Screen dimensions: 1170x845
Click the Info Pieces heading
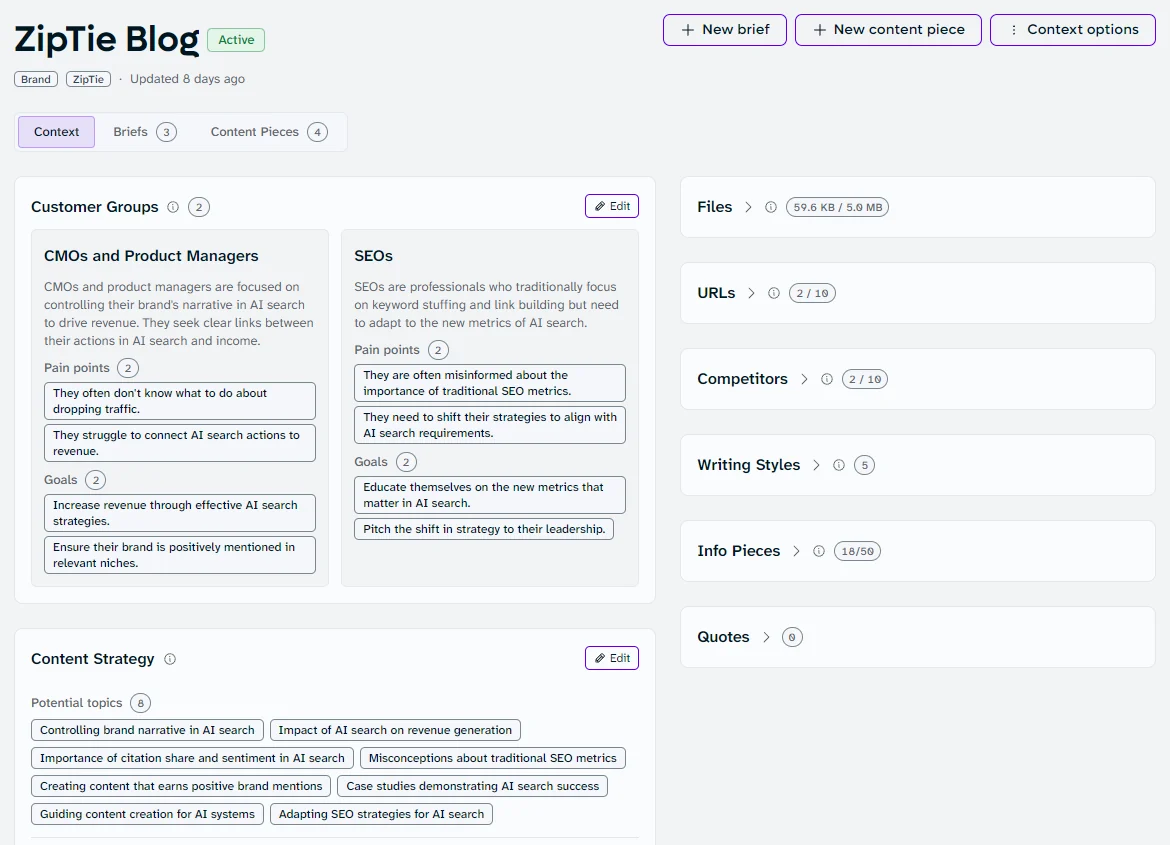739,550
